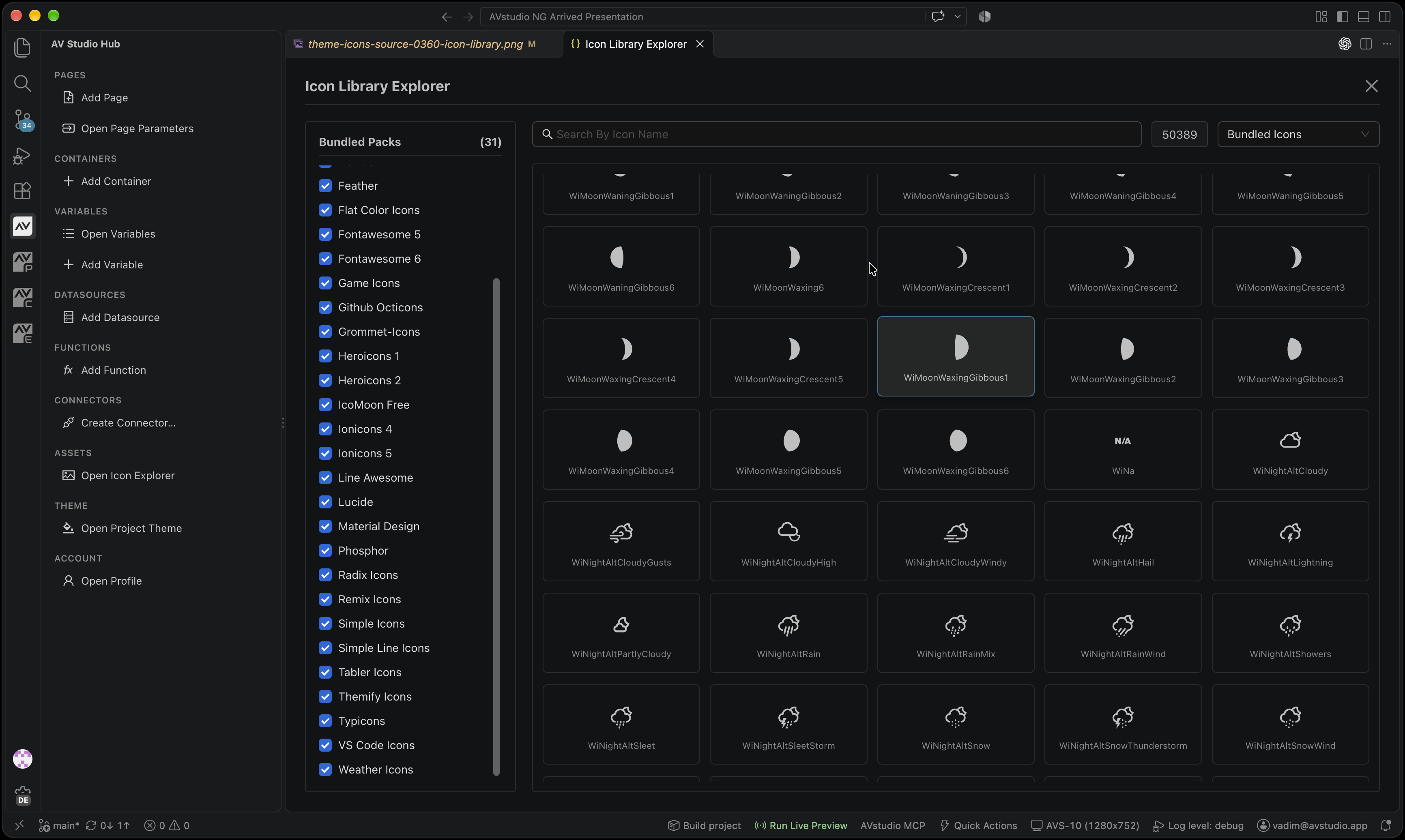This screenshot has height=840, width=1405.
Task: Toggle the Tabler Icons checkbox
Action: click(325, 673)
